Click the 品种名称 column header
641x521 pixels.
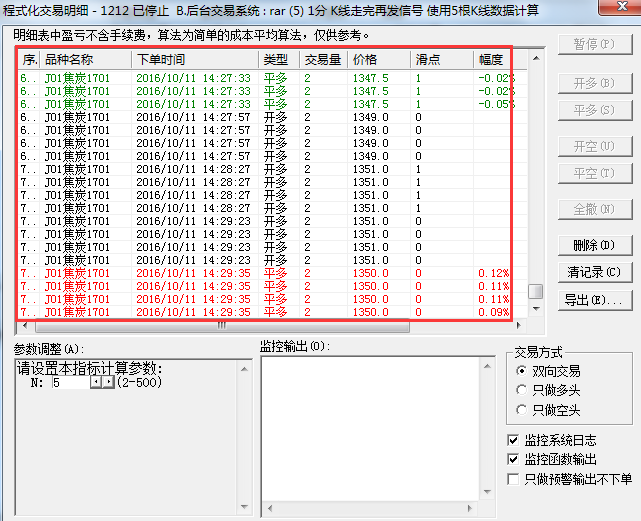(x=85, y=60)
